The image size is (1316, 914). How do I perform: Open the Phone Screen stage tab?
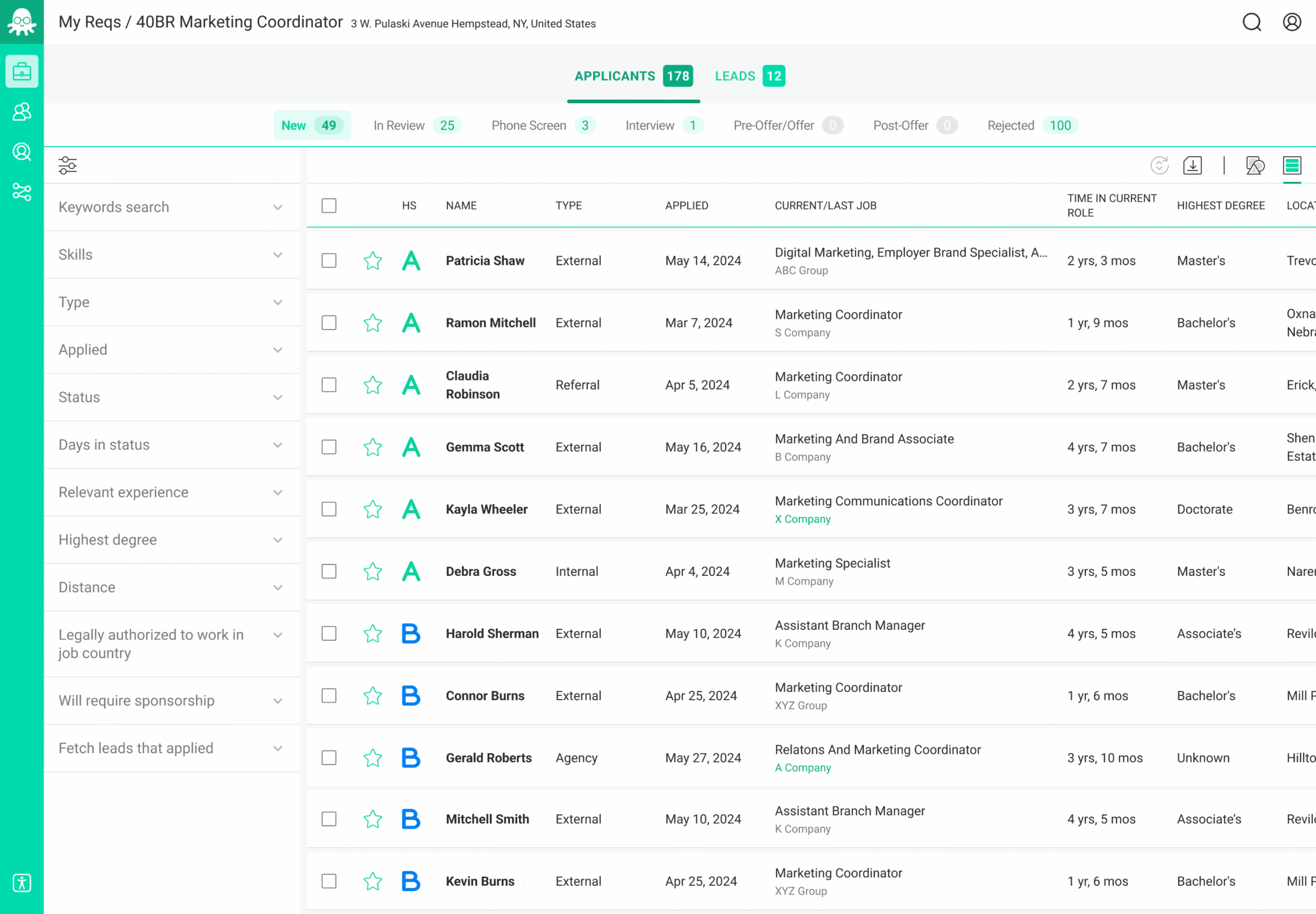tap(543, 125)
